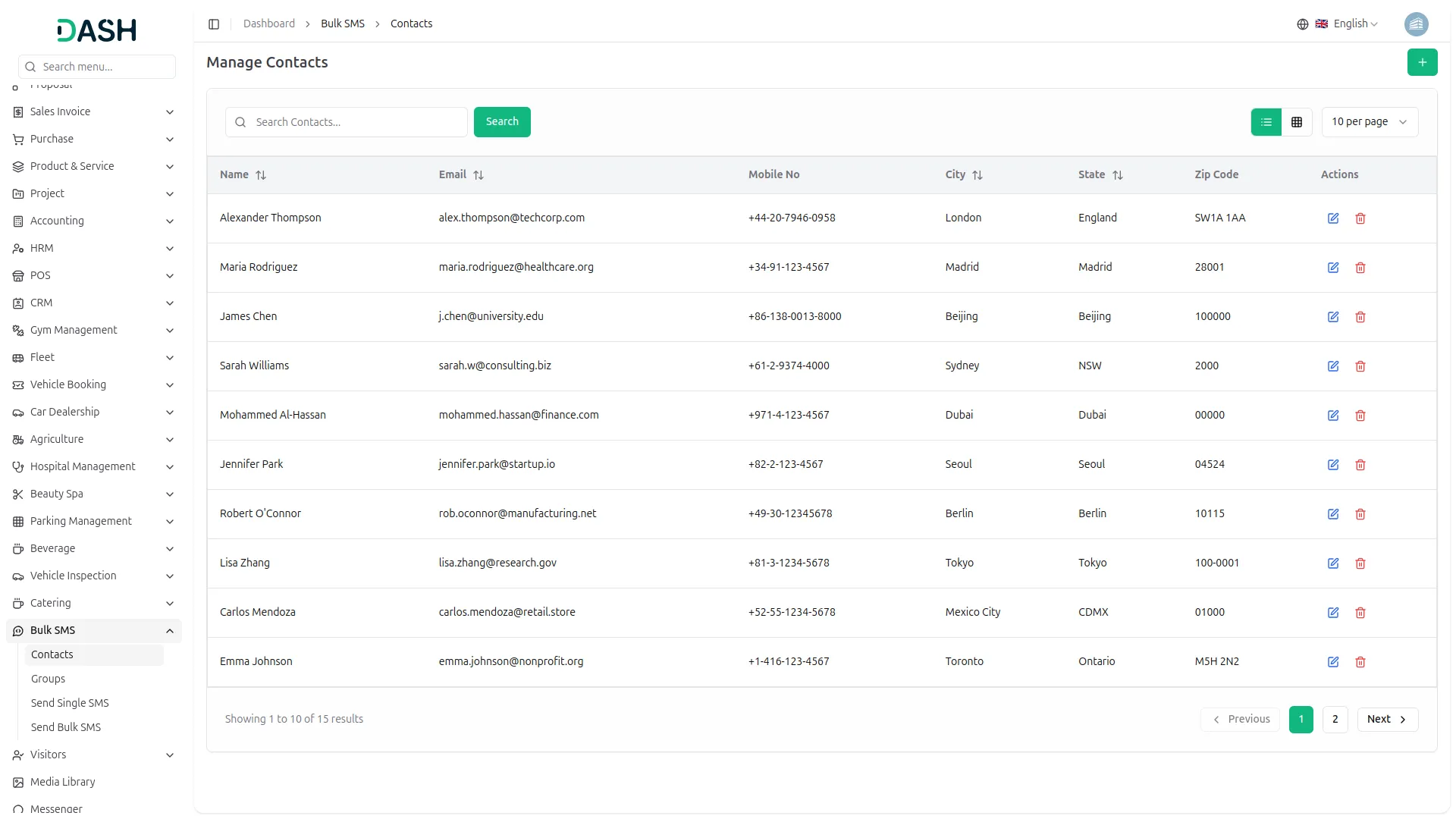Edit Lisa Zhang contact
The image size is (1456, 819).
1333,563
